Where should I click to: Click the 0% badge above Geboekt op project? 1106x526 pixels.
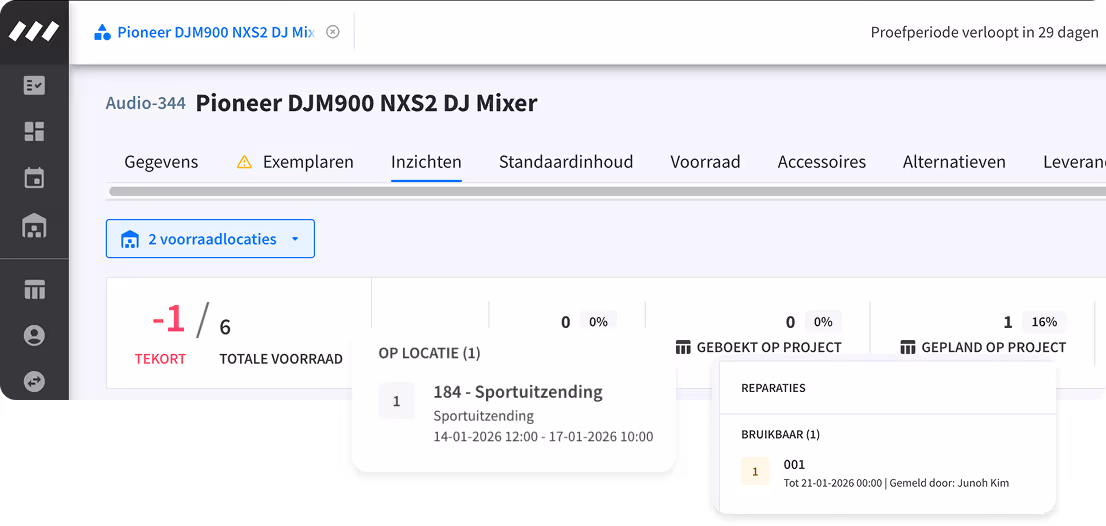[823, 322]
